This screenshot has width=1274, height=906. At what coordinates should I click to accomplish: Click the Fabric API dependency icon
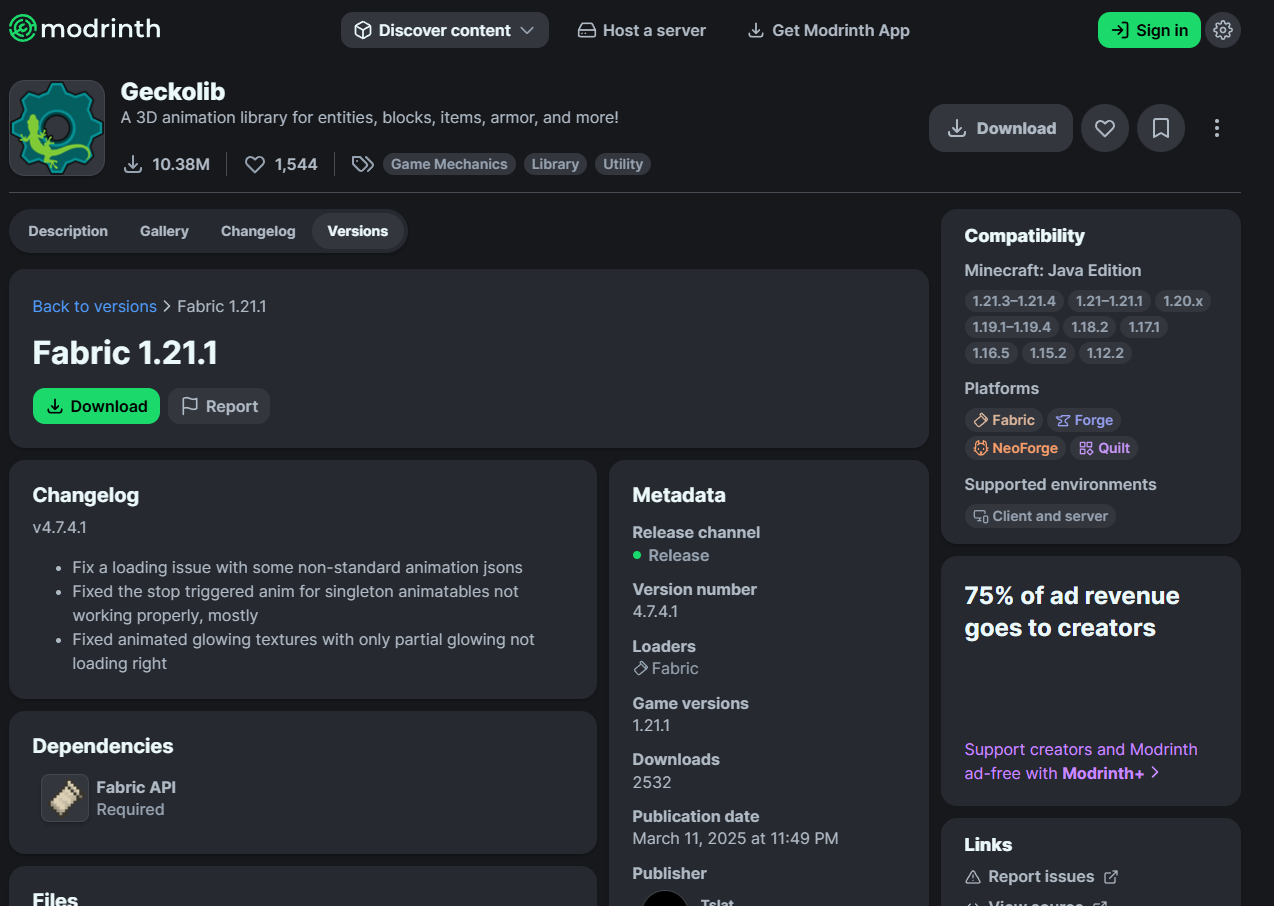click(65, 798)
